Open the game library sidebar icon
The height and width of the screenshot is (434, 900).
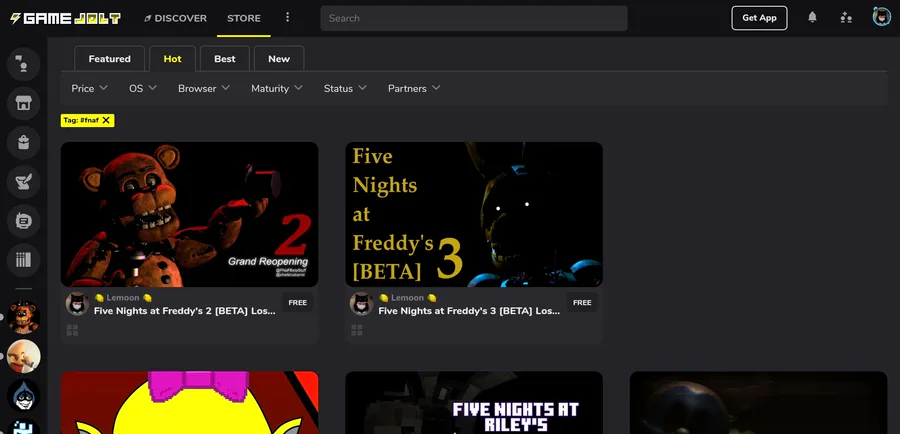[x=24, y=259]
